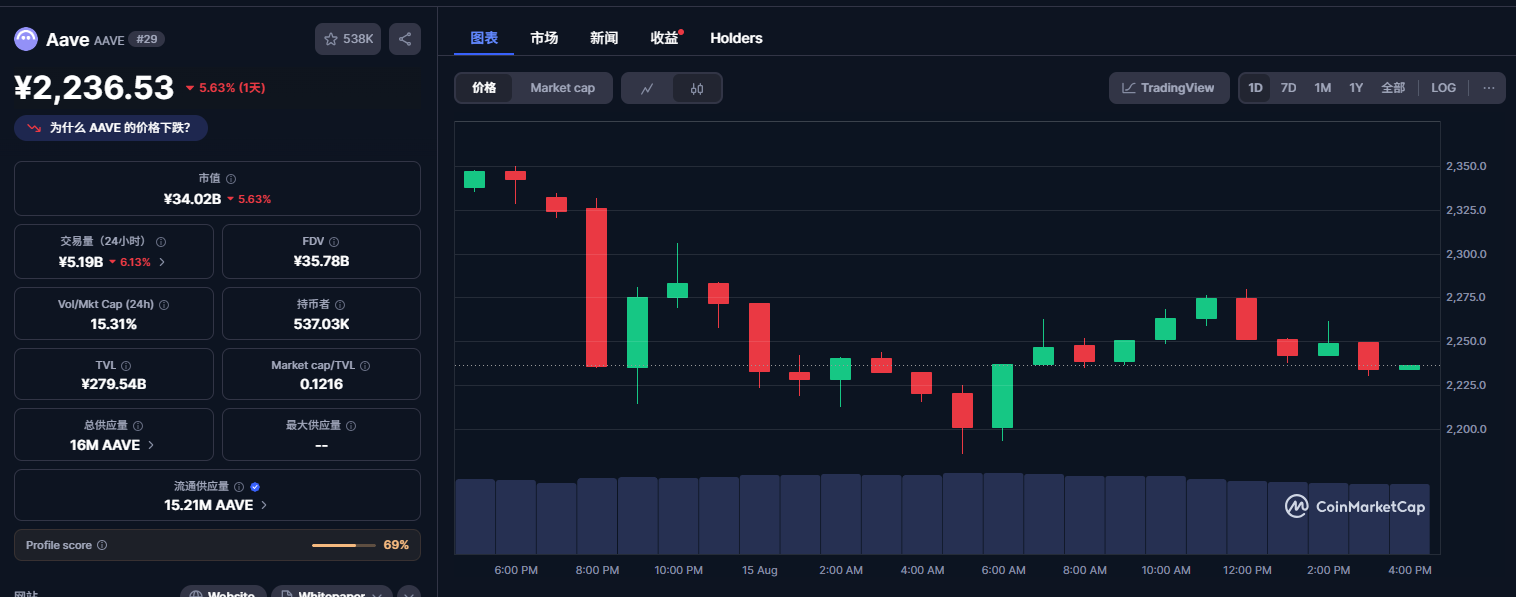Expand 15.21M AAVE circulating supply chevron
Screen dimensions: 1516x597
pos(264,505)
